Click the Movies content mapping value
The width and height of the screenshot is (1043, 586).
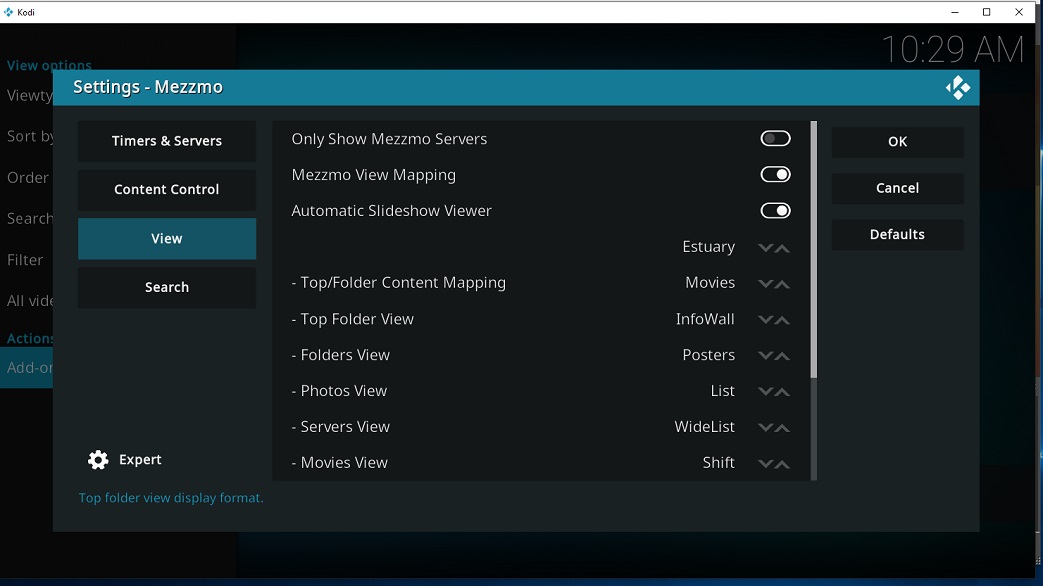click(710, 283)
